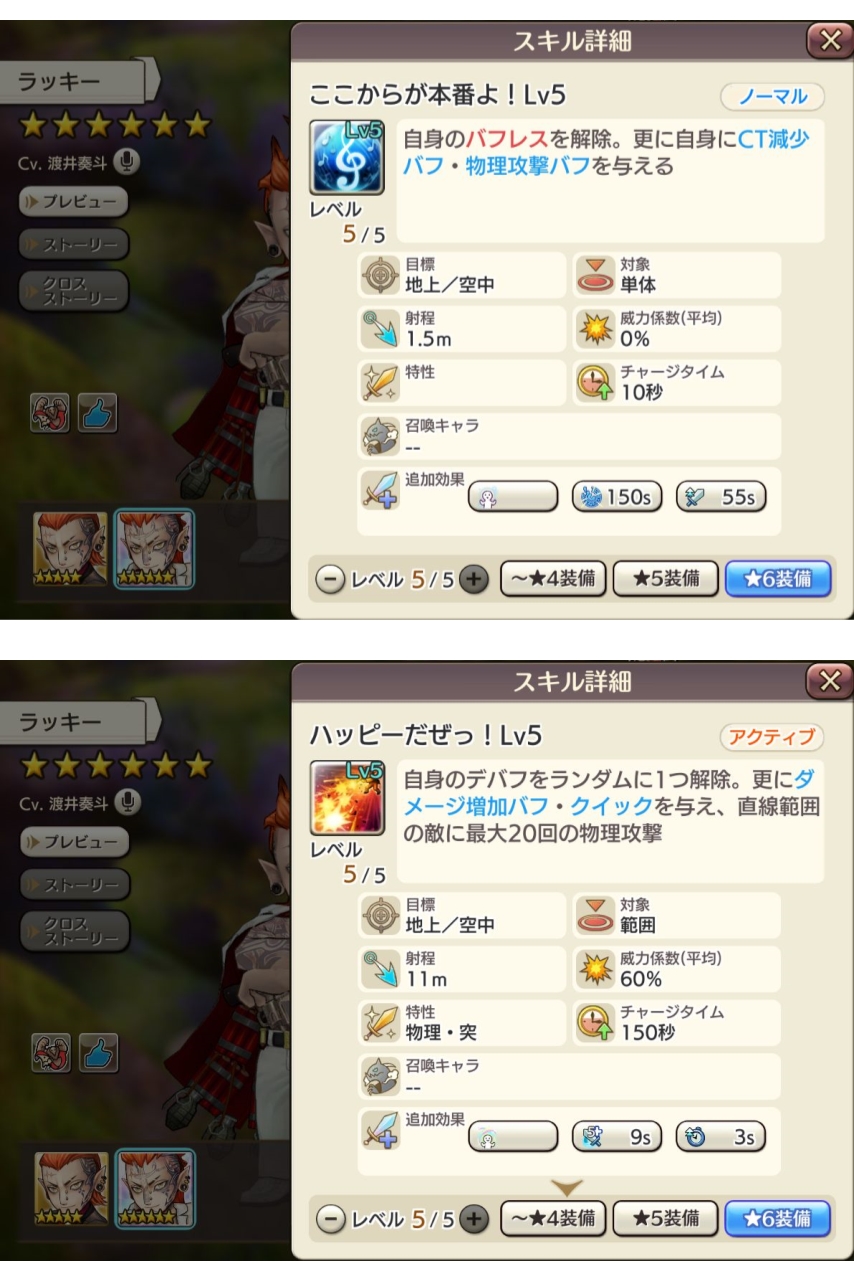
Task: Select ★6装備 in the top skill panel
Action: point(778,578)
